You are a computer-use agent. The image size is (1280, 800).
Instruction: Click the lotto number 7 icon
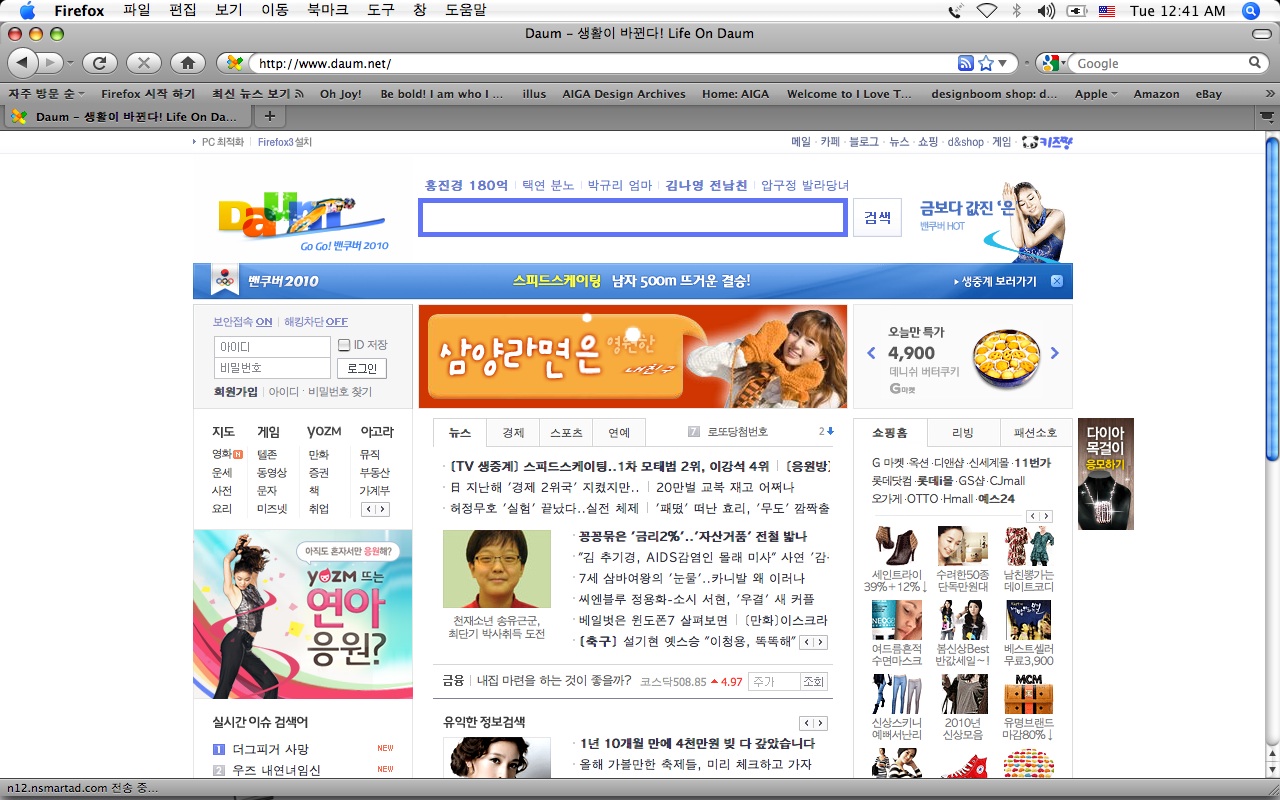[694, 432]
